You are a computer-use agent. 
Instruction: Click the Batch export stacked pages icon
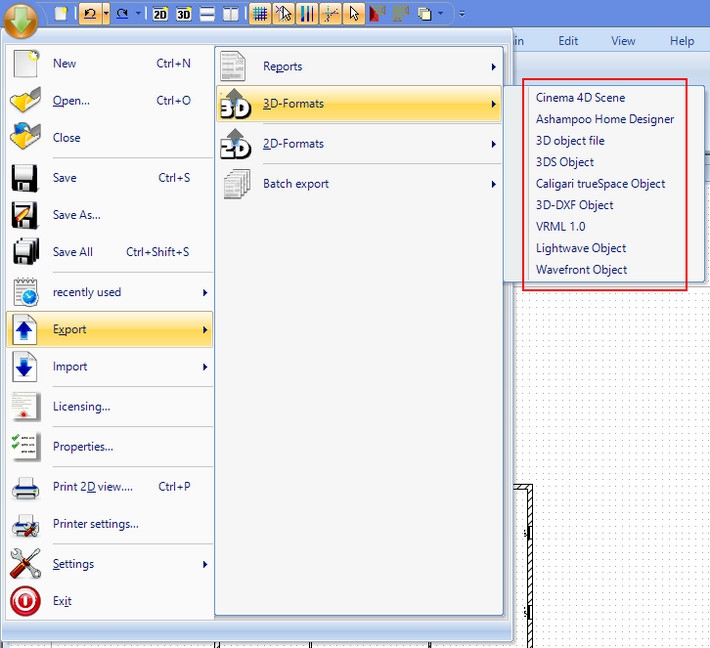237,184
